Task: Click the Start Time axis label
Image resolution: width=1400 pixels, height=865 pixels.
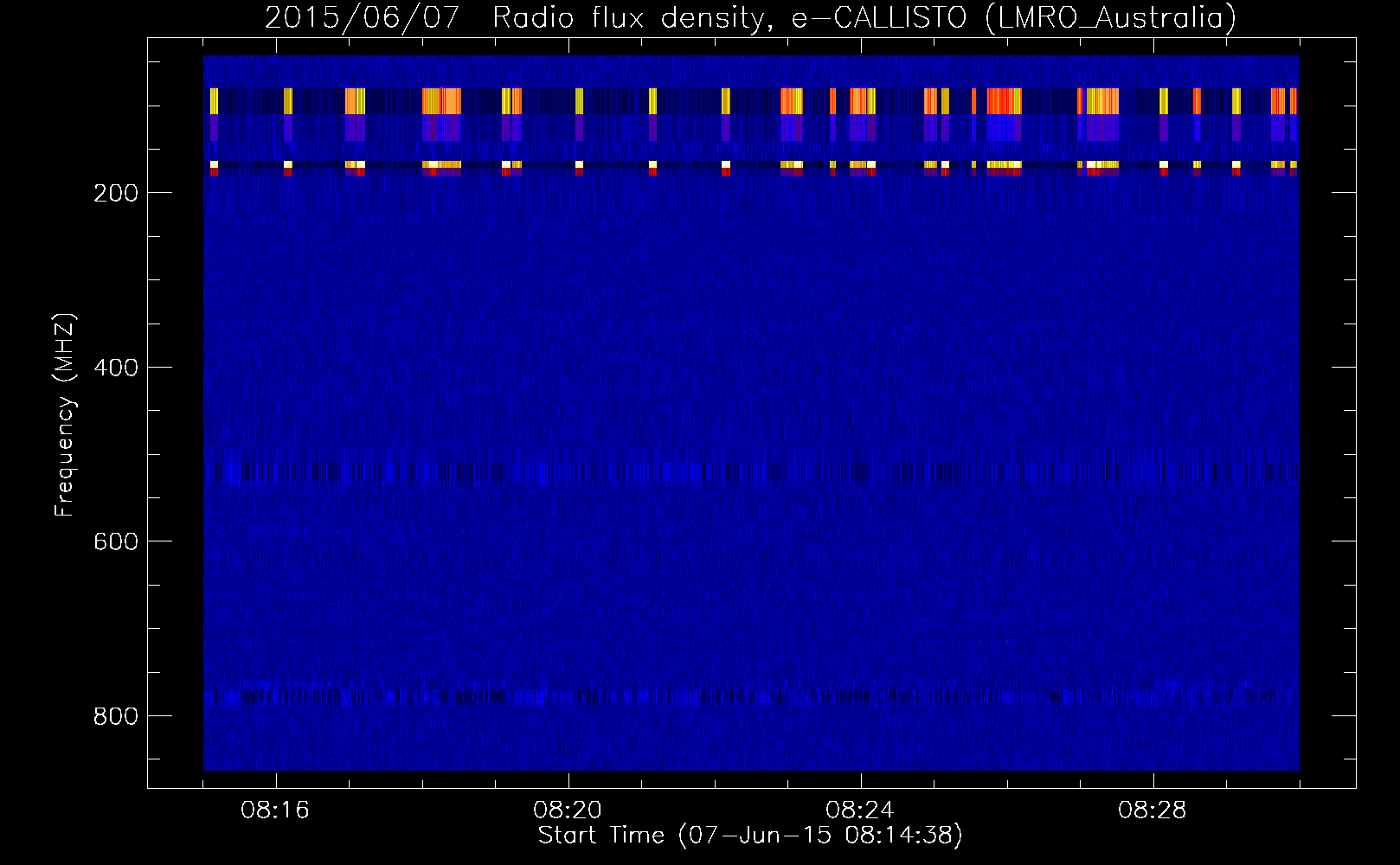Action: [x=750, y=836]
